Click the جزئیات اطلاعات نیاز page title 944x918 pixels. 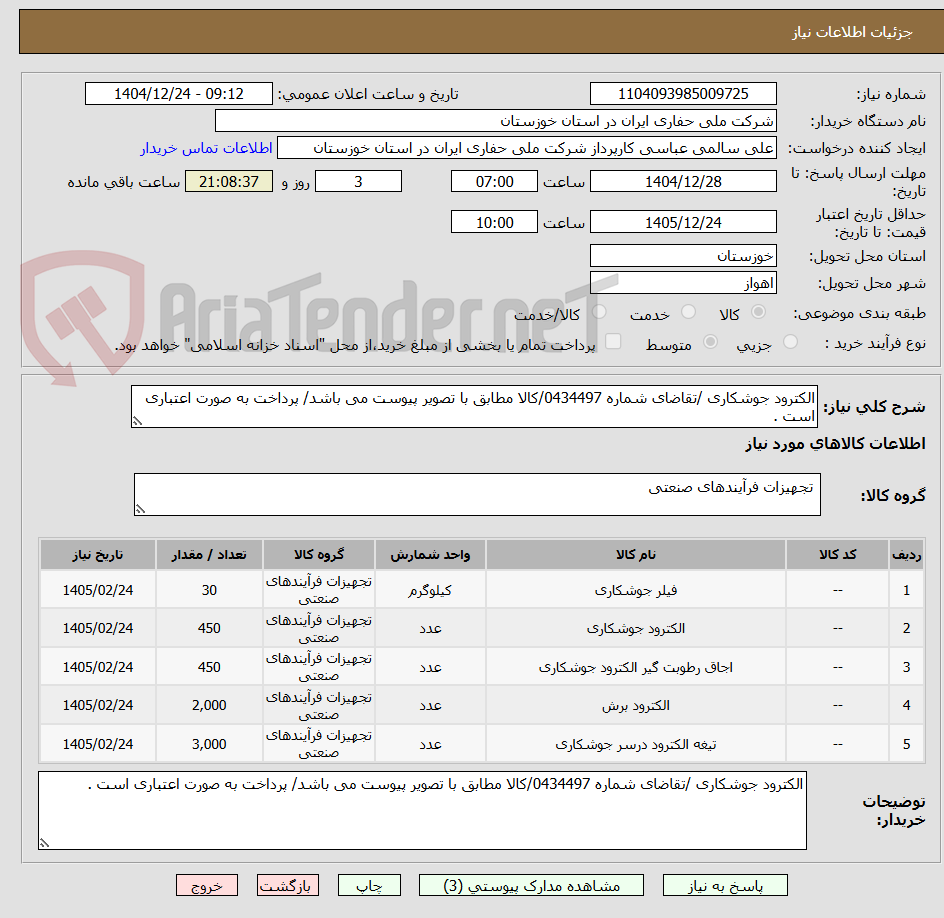[852, 32]
